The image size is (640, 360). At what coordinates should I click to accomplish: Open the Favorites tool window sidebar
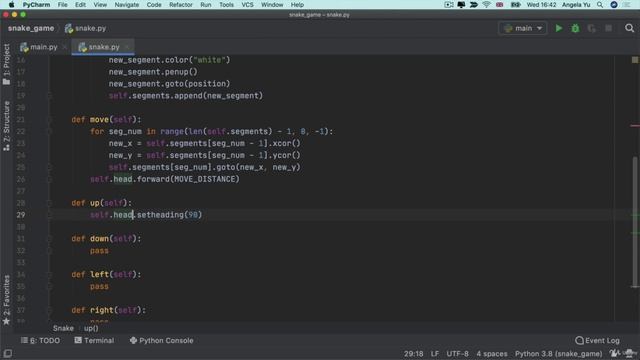click(x=6, y=300)
